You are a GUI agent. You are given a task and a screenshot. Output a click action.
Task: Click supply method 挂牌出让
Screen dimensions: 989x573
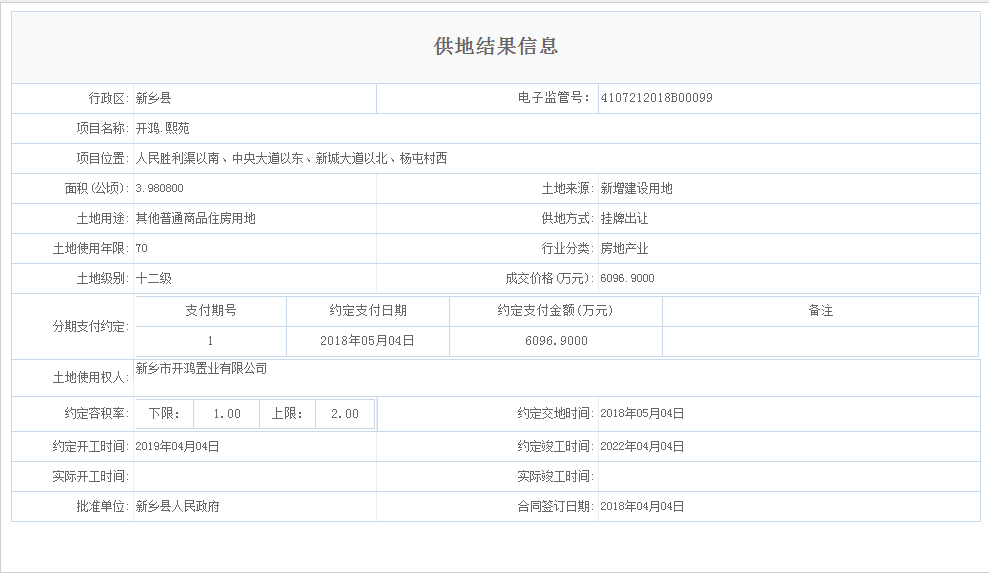[624, 218]
